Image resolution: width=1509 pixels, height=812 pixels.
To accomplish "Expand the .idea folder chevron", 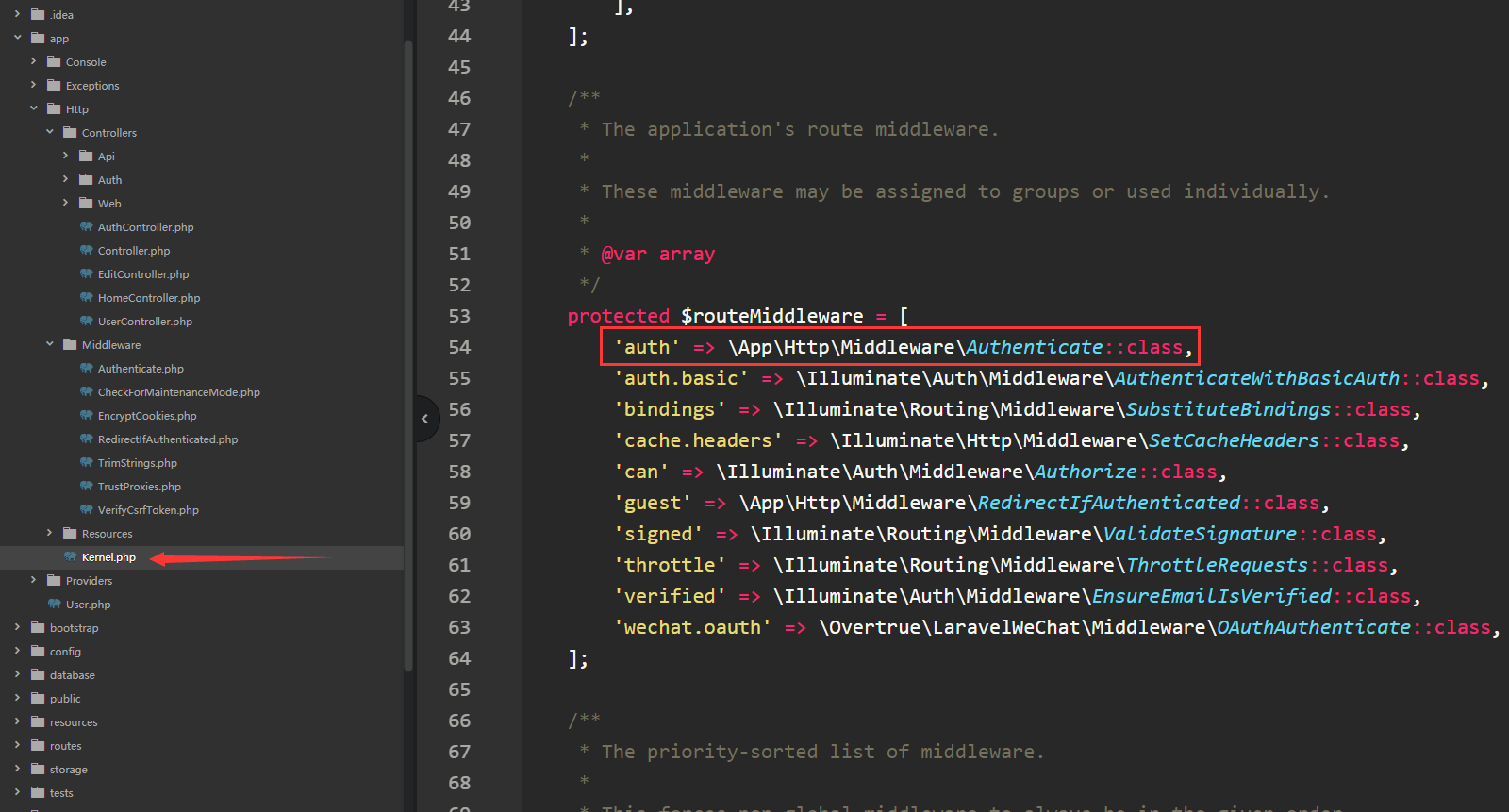I will [x=17, y=14].
